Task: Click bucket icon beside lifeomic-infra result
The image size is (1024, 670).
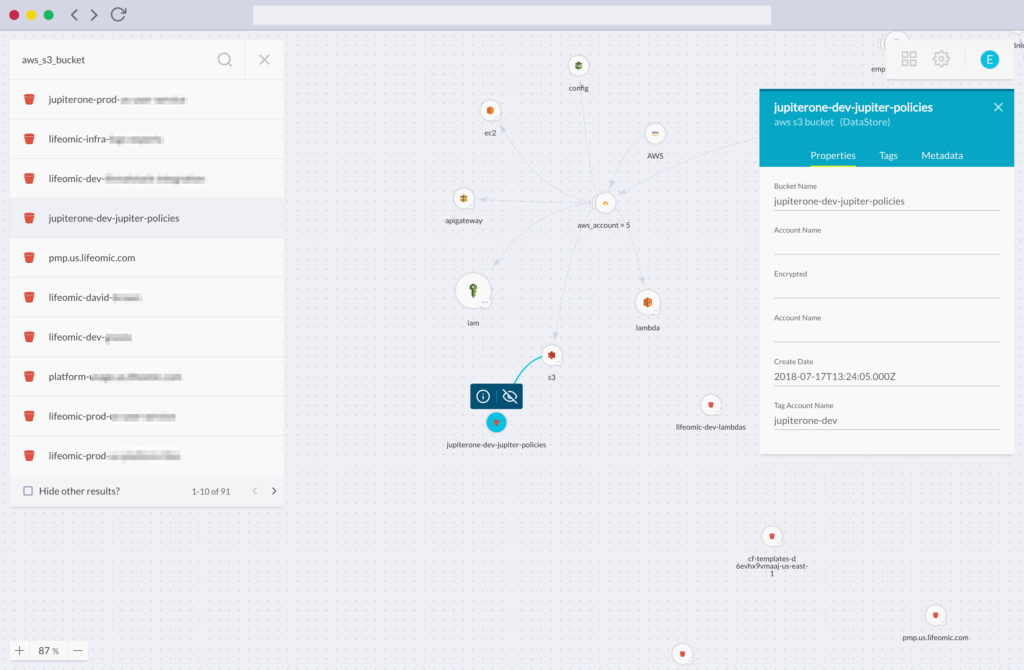Action: [29, 139]
